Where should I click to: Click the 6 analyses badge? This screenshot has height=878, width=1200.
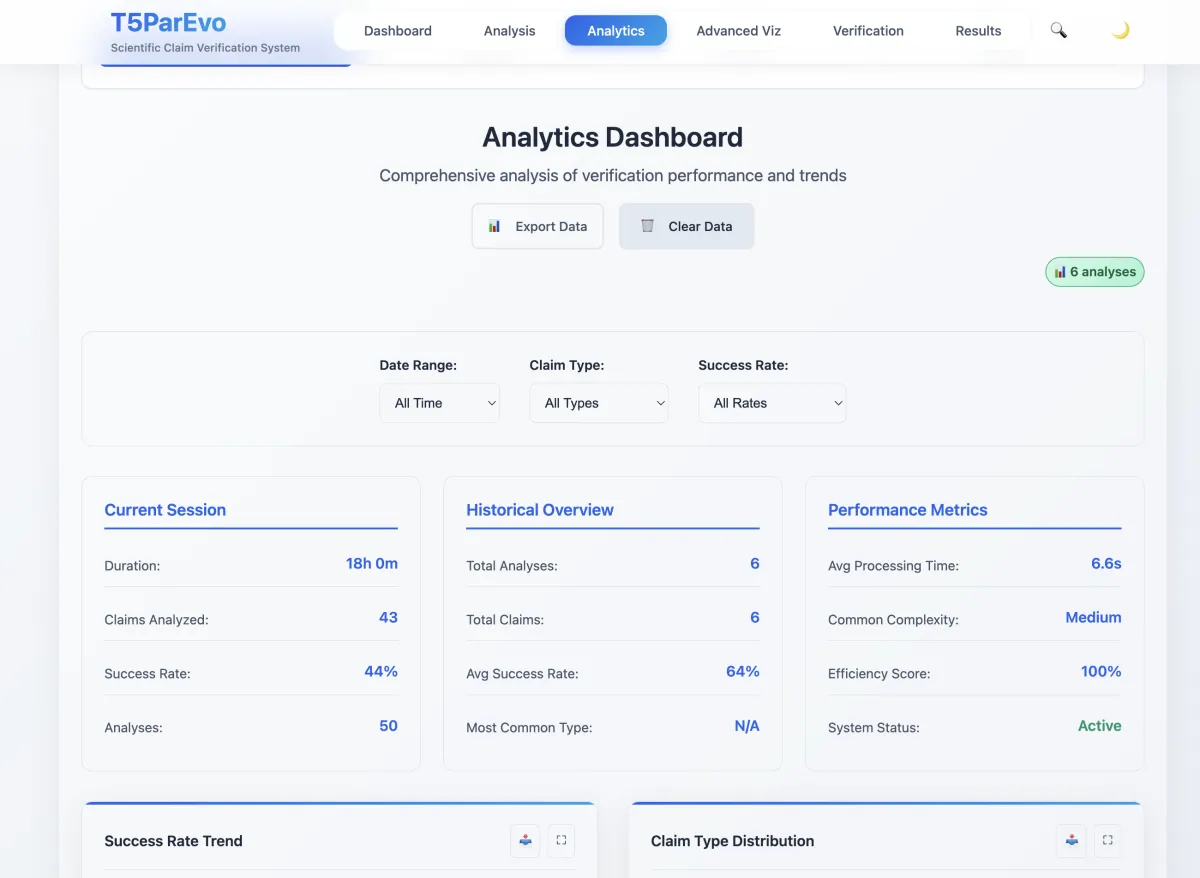(1095, 272)
